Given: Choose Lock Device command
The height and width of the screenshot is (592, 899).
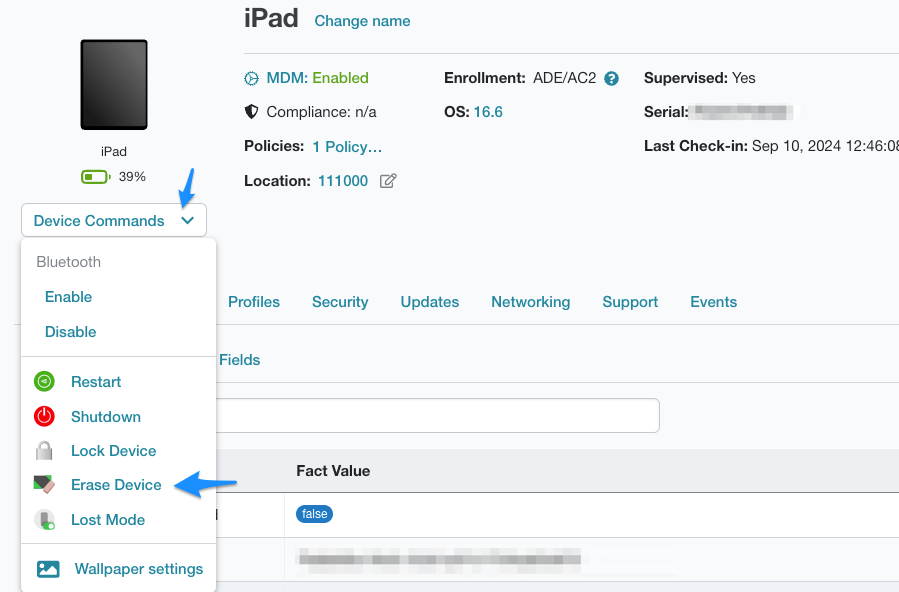Looking at the screenshot, I should click(x=114, y=451).
